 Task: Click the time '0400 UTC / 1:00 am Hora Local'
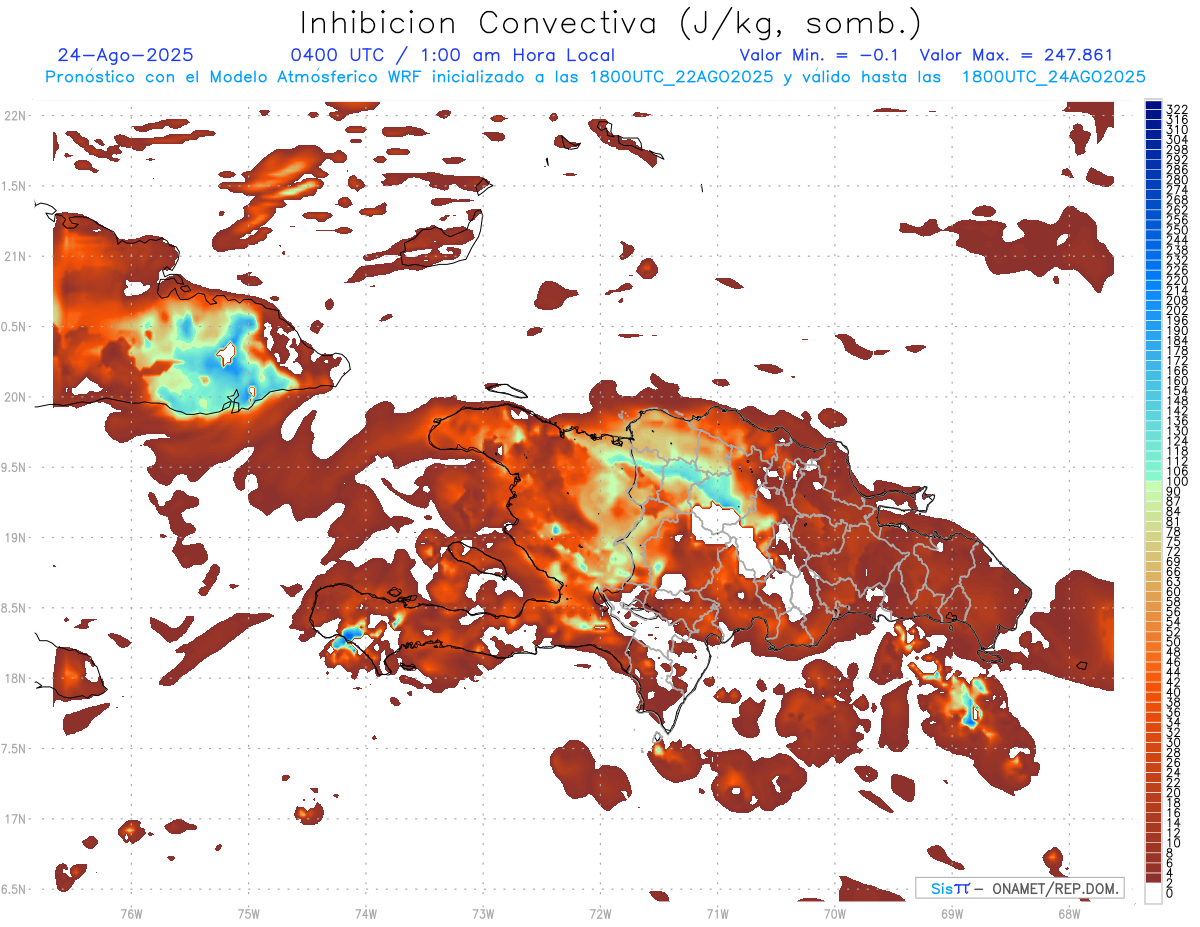(452, 56)
